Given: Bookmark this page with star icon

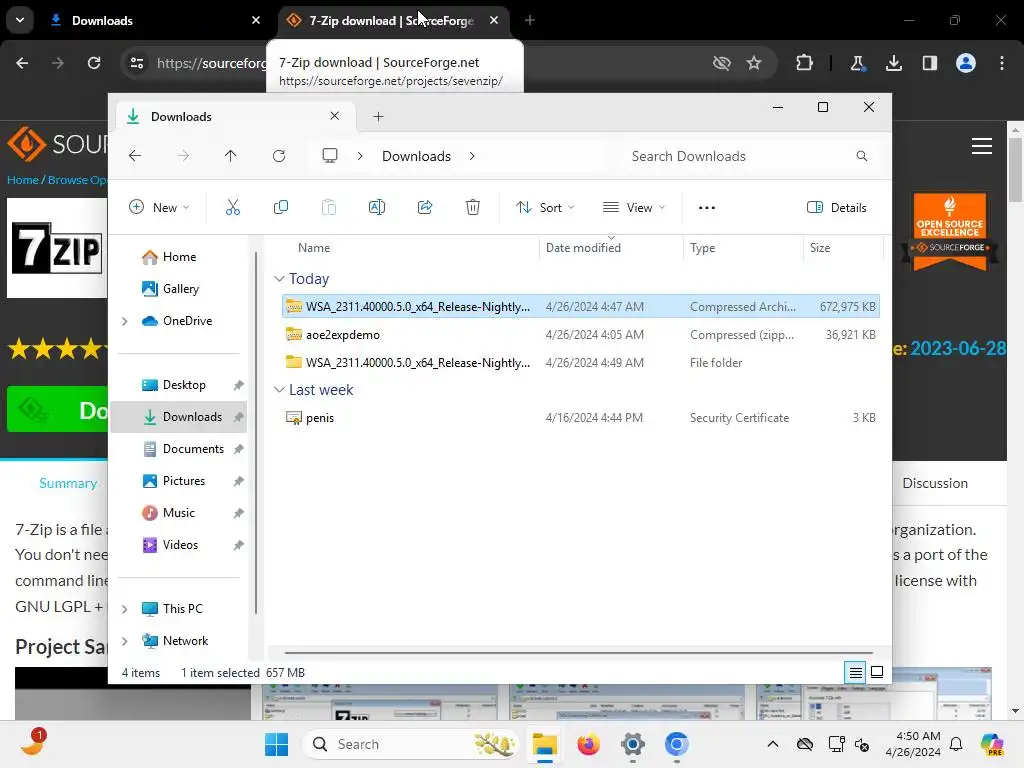Looking at the screenshot, I should 754,63.
